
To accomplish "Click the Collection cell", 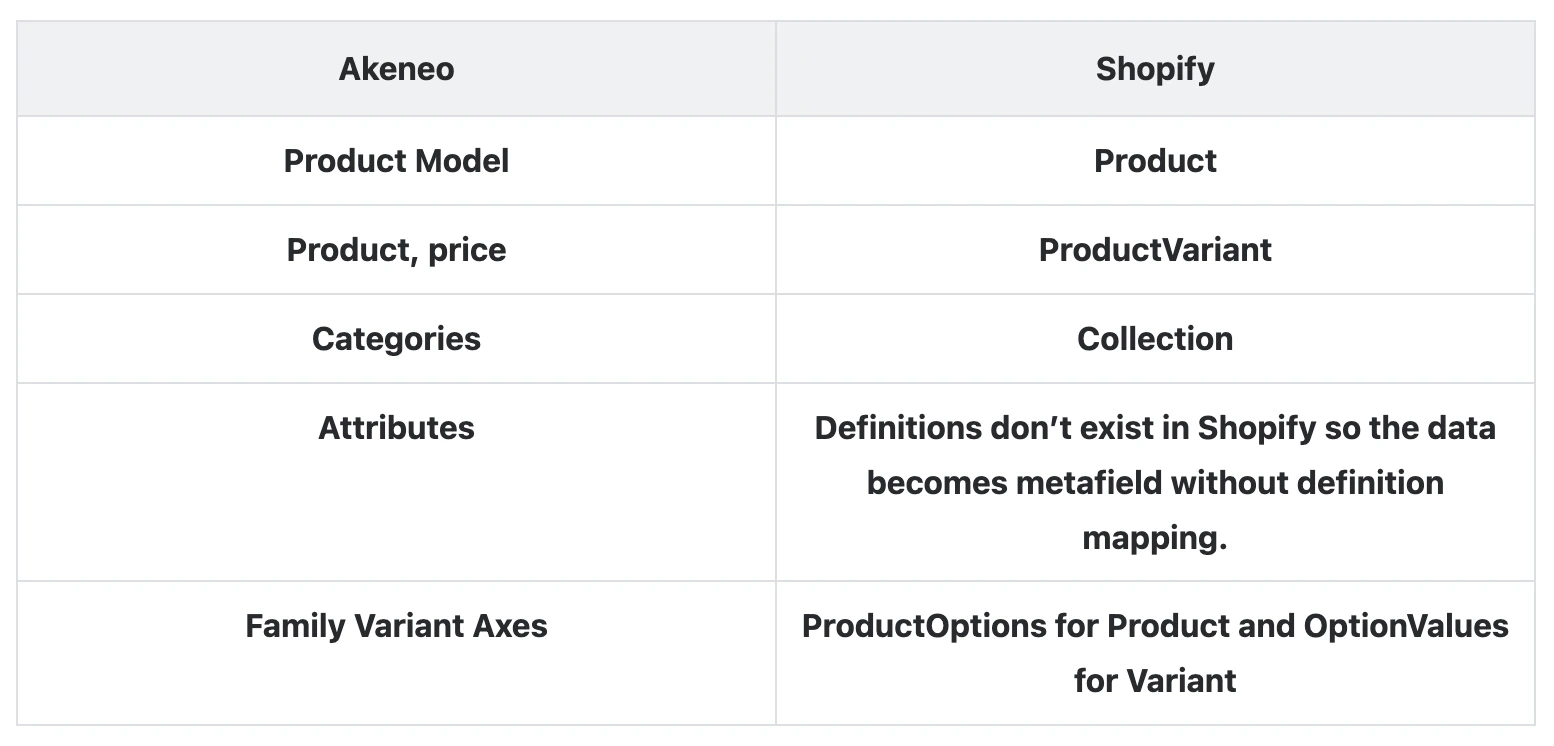I will 1155,338.
